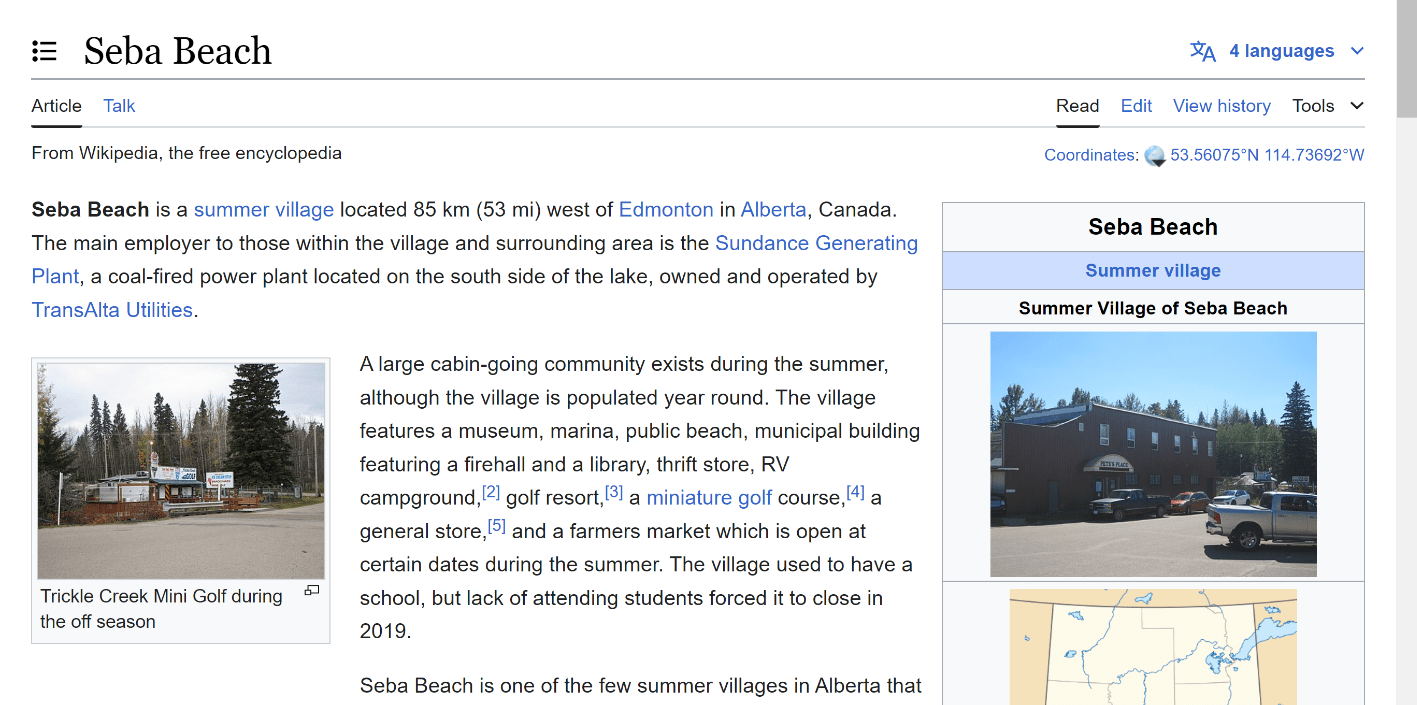Screen dimensions: 1417x705
Task: Click the miniature golf link
Action: pyautogui.click(x=709, y=498)
